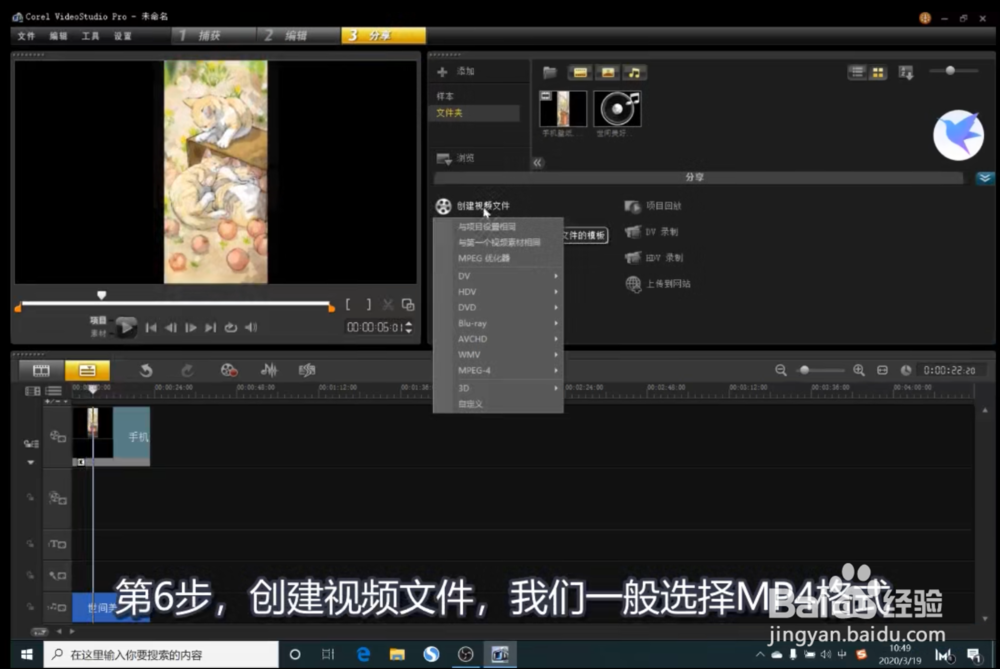Switch the library to list view
The width and height of the screenshot is (1000, 669).
click(x=857, y=72)
